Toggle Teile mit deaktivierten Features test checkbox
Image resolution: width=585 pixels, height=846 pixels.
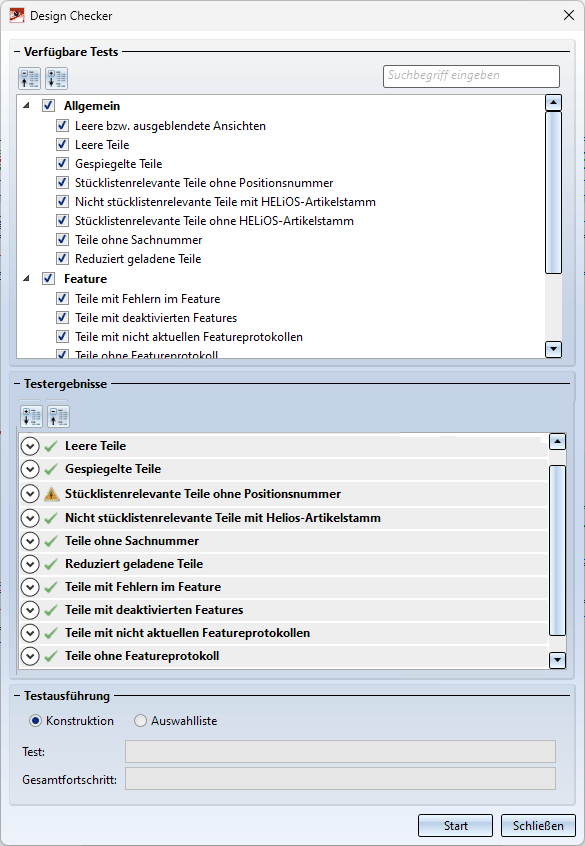pyautogui.click(x=63, y=318)
